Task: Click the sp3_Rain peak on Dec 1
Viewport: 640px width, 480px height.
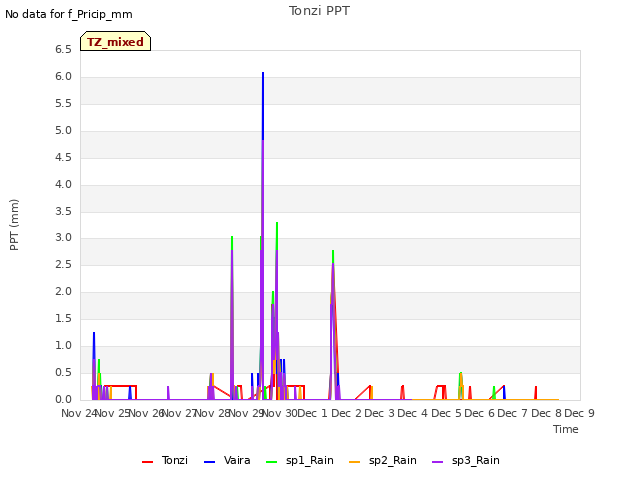Action: tap(333, 264)
